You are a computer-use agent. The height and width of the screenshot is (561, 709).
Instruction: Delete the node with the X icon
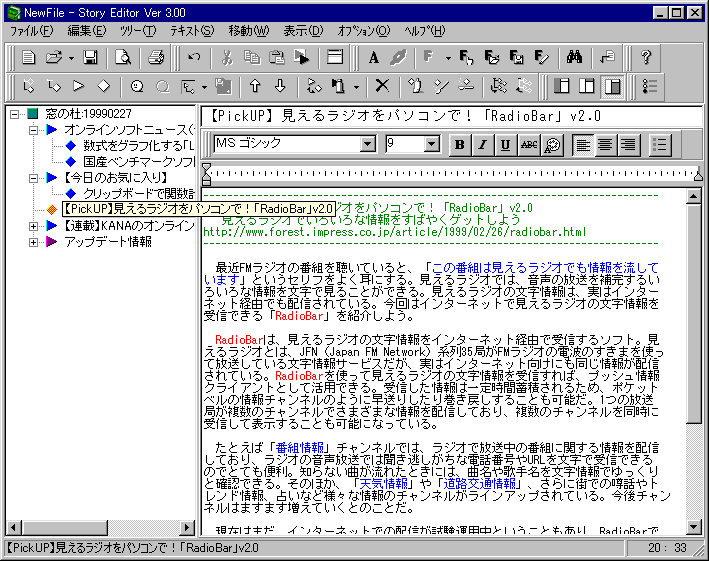click(x=382, y=86)
